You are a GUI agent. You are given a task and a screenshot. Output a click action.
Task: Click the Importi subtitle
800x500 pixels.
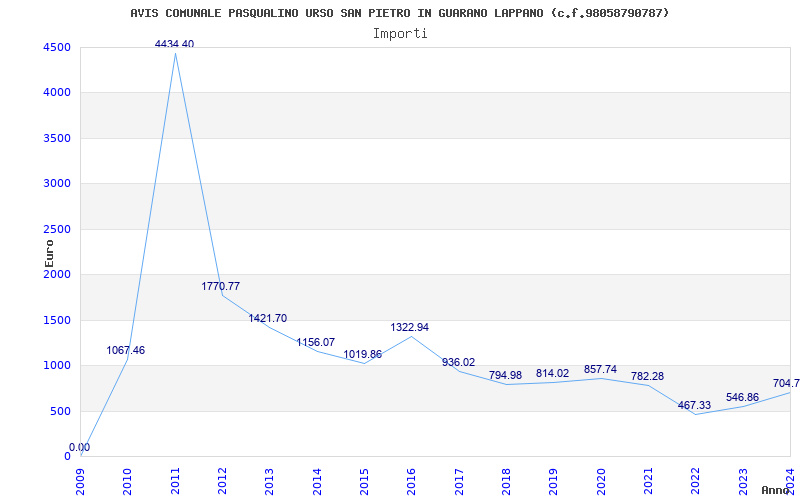point(400,34)
